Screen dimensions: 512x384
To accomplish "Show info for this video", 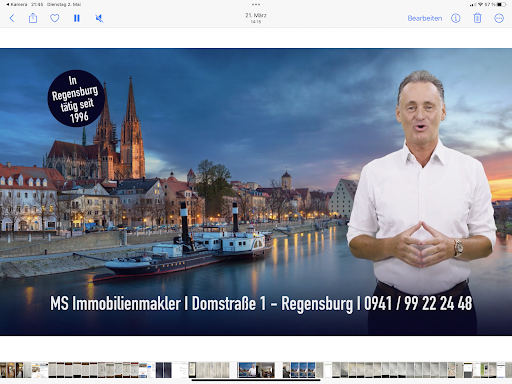I will pos(456,18).
